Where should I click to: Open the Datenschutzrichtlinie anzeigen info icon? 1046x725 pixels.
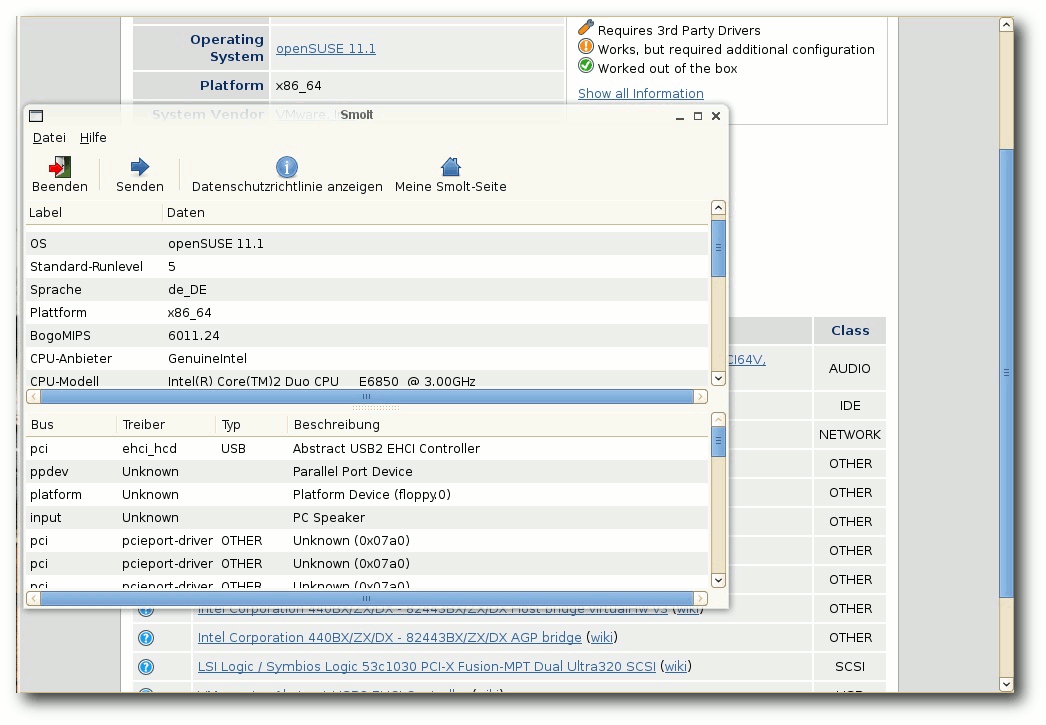point(287,167)
